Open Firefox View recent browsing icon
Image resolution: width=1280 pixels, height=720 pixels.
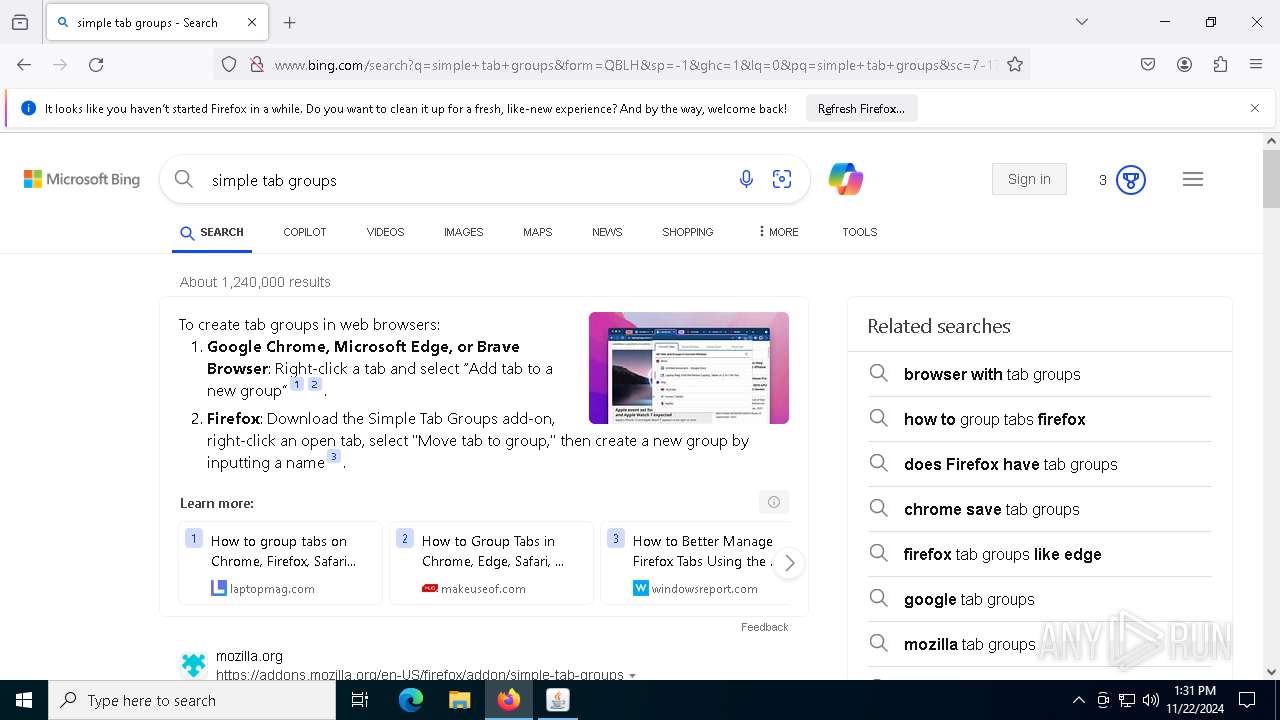tap(20, 22)
